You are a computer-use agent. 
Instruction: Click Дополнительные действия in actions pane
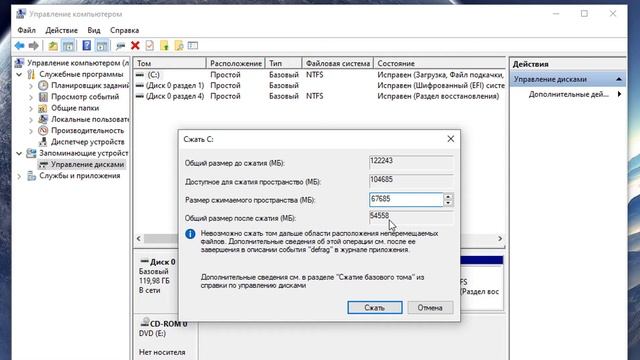(x=568, y=94)
